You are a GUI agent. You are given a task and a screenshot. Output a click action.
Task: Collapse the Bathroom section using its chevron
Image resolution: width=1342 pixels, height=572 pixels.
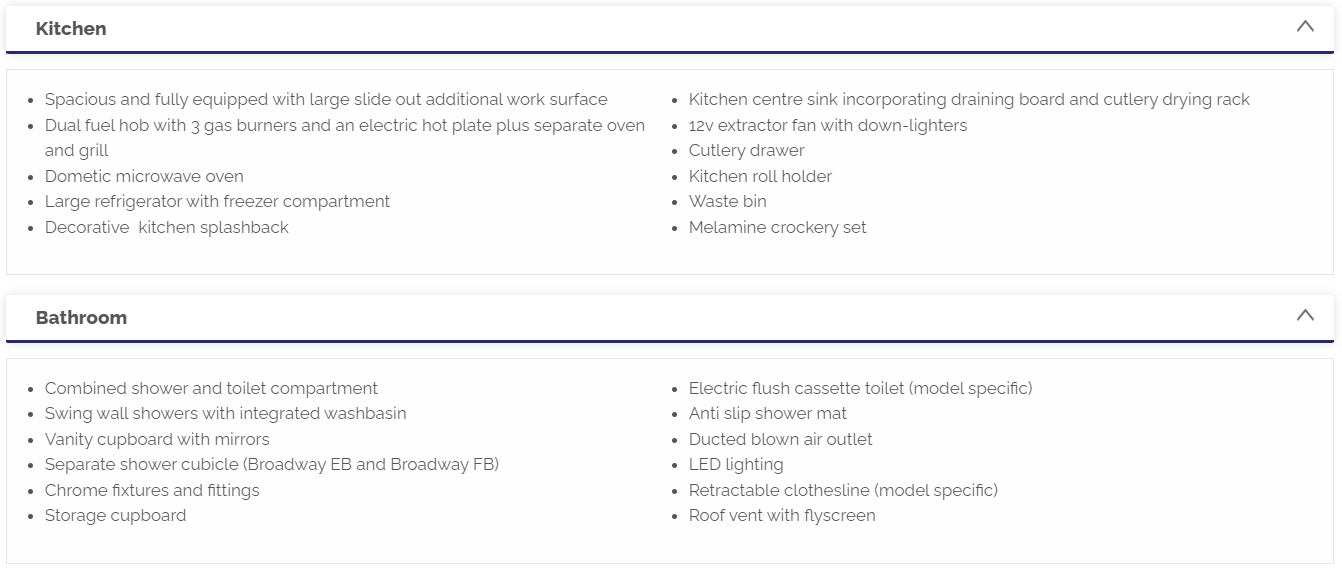click(1305, 316)
